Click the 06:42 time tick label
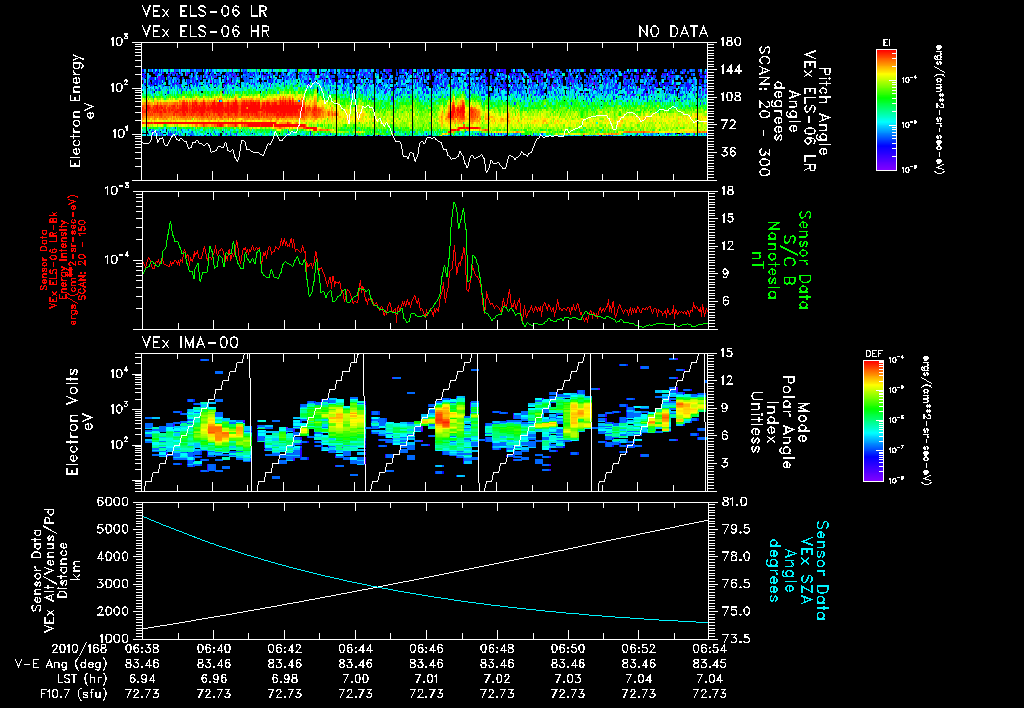Screen dimensions: 1024x708 285,650
